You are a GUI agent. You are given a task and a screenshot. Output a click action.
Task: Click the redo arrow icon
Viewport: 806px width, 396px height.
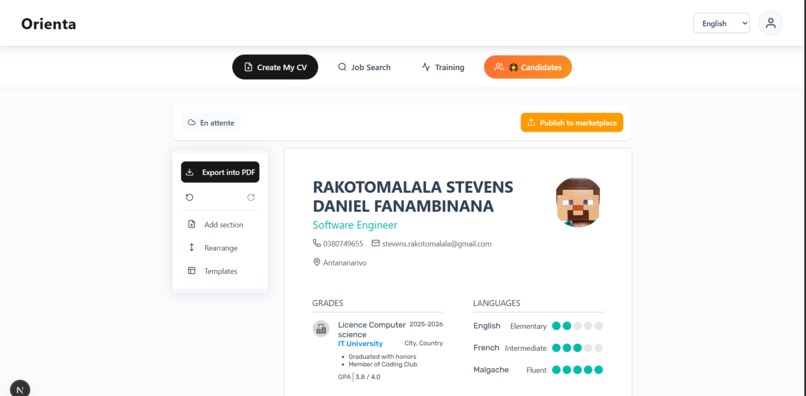[x=251, y=197]
